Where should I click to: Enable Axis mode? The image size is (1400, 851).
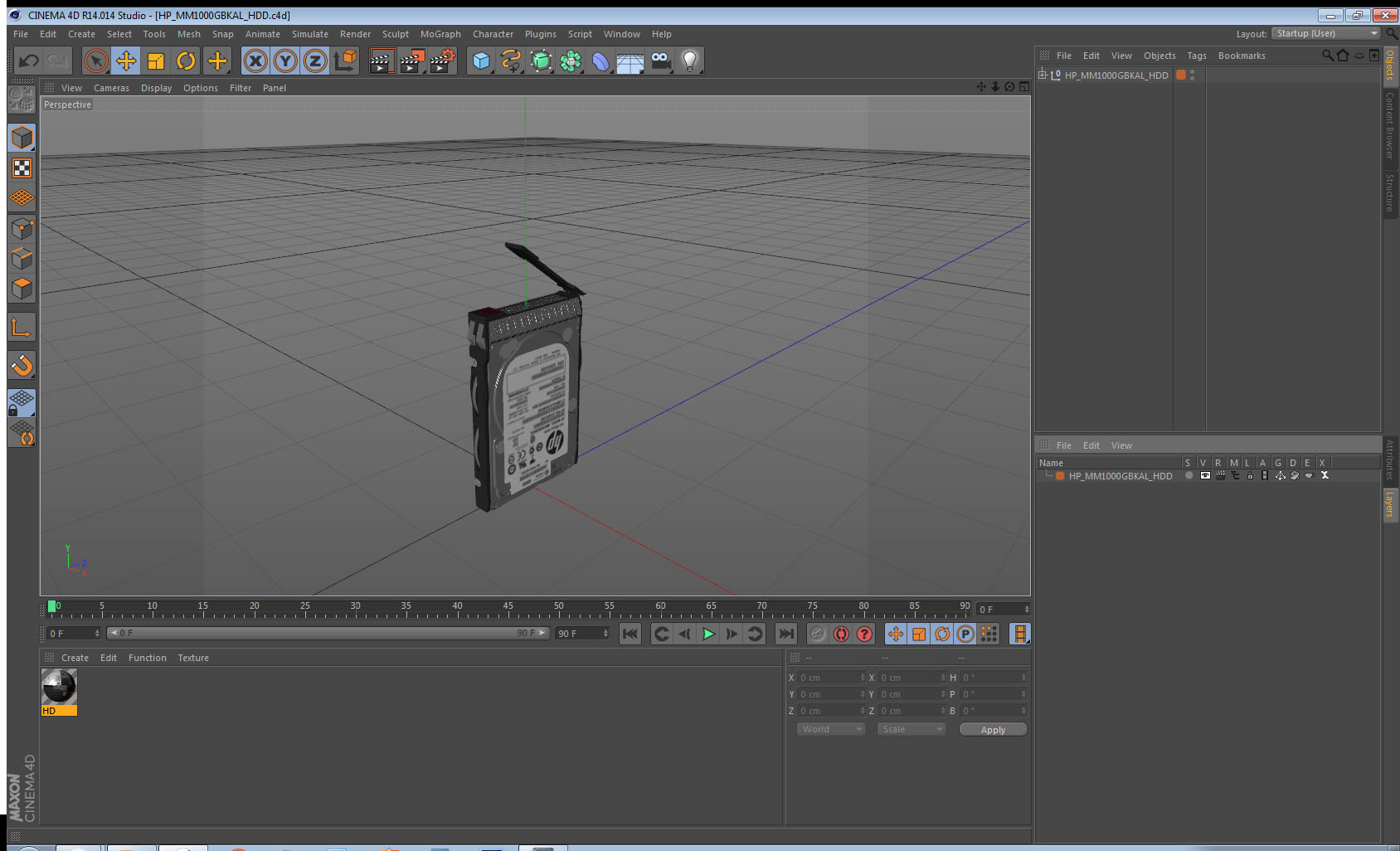coord(22,327)
